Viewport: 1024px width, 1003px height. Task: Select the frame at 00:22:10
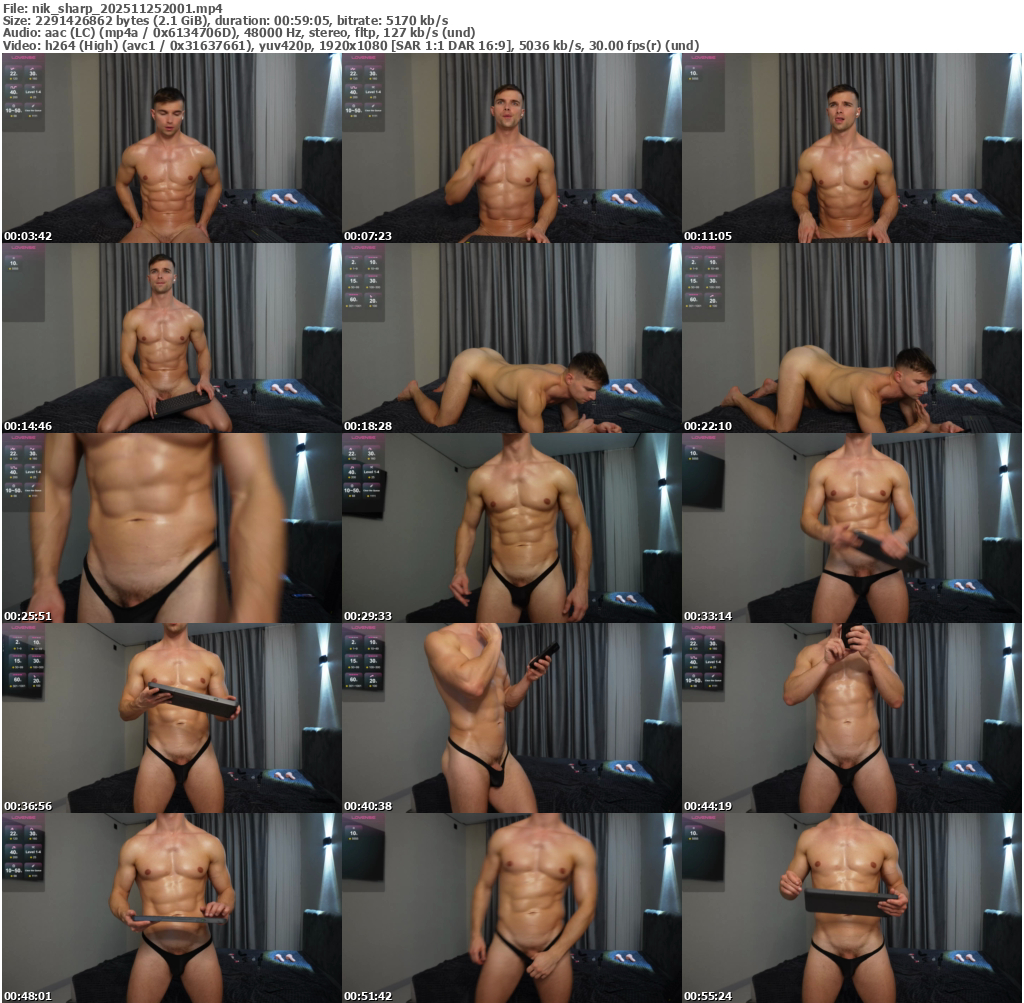(x=852, y=338)
